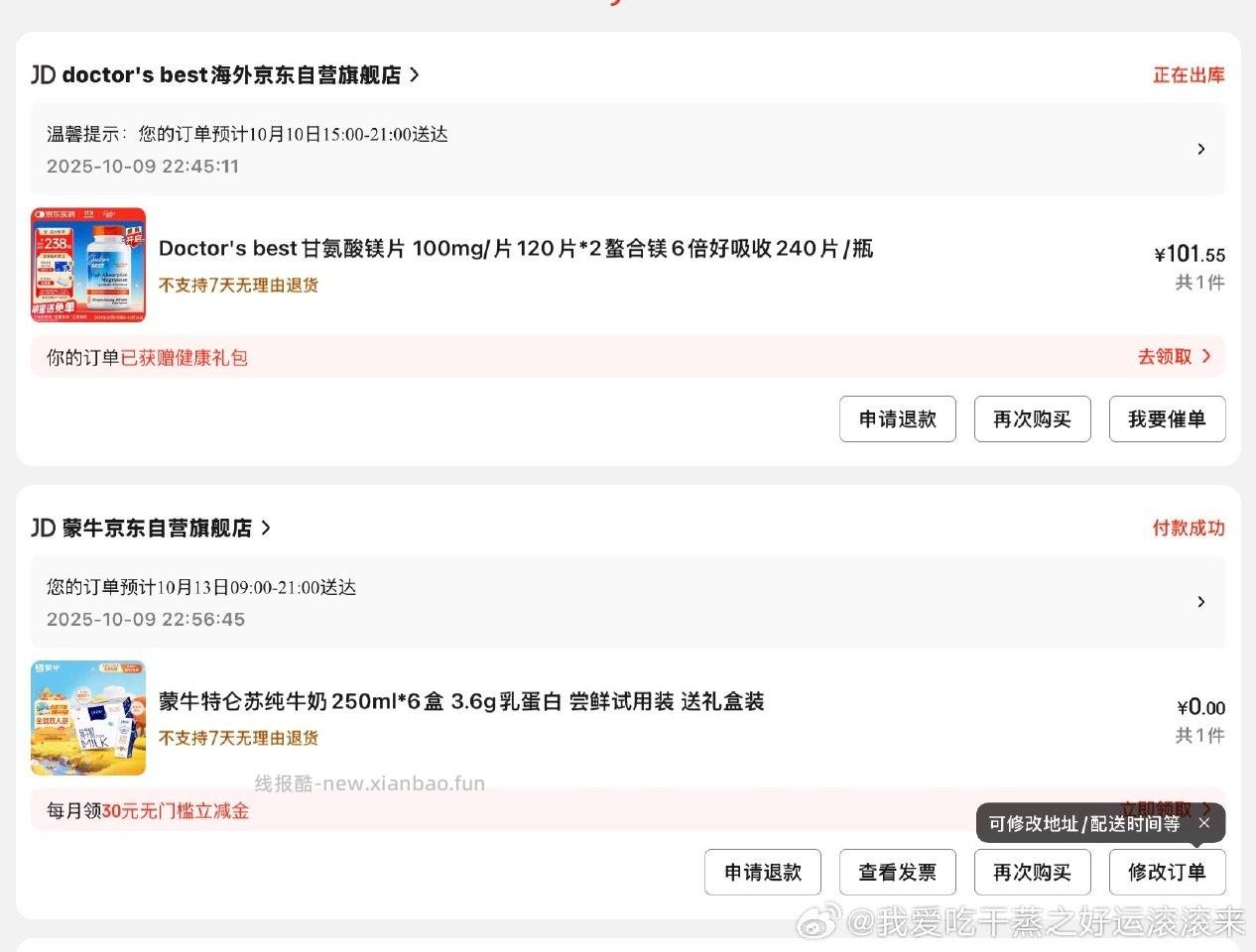Click the 修改订单 button
Screen dimensions: 1256x952
(1167, 873)
